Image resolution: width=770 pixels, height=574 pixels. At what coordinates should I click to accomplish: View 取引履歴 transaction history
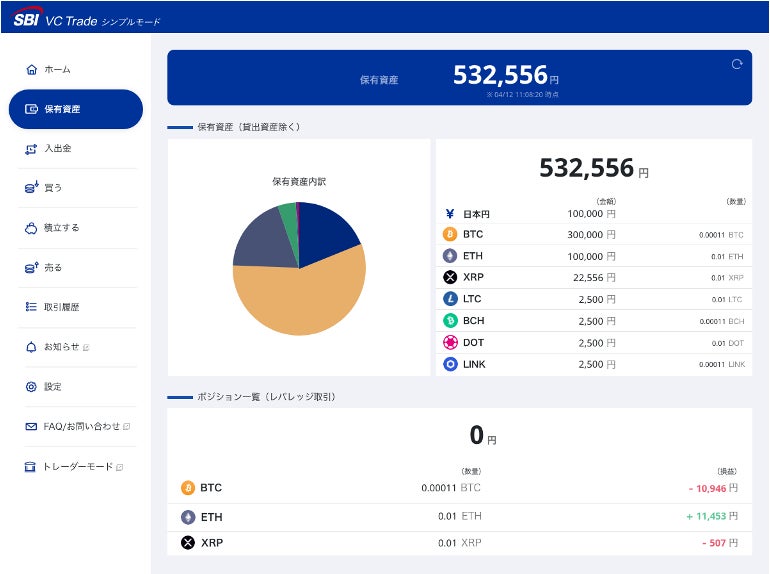(60, 307)
